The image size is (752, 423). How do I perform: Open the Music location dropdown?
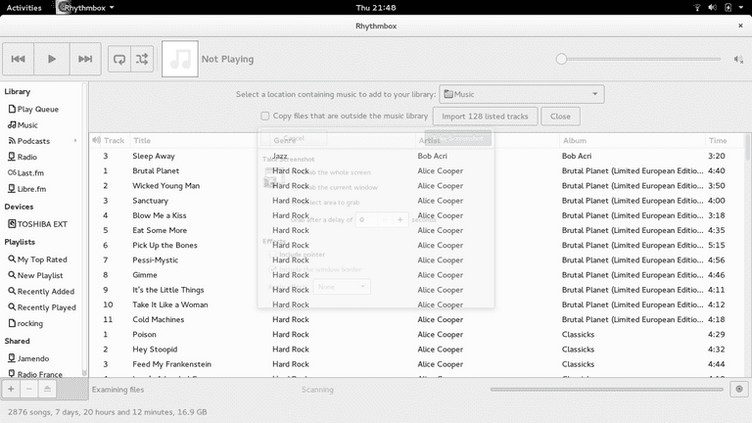pos(522,94)
